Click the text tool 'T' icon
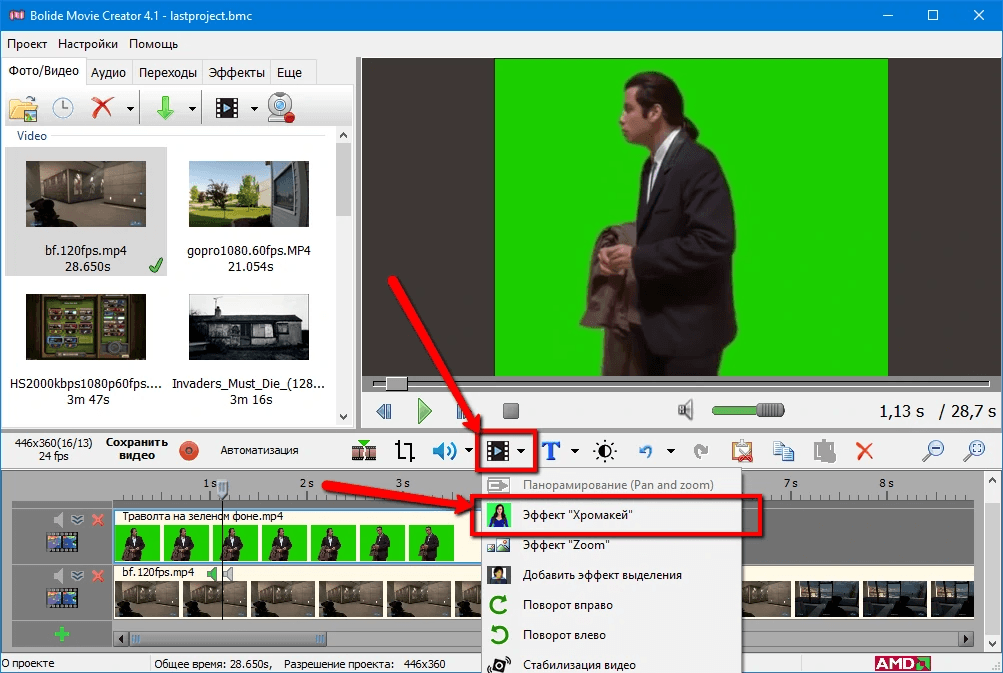Viewport: 1003px width, 673px height. (551, 451)
